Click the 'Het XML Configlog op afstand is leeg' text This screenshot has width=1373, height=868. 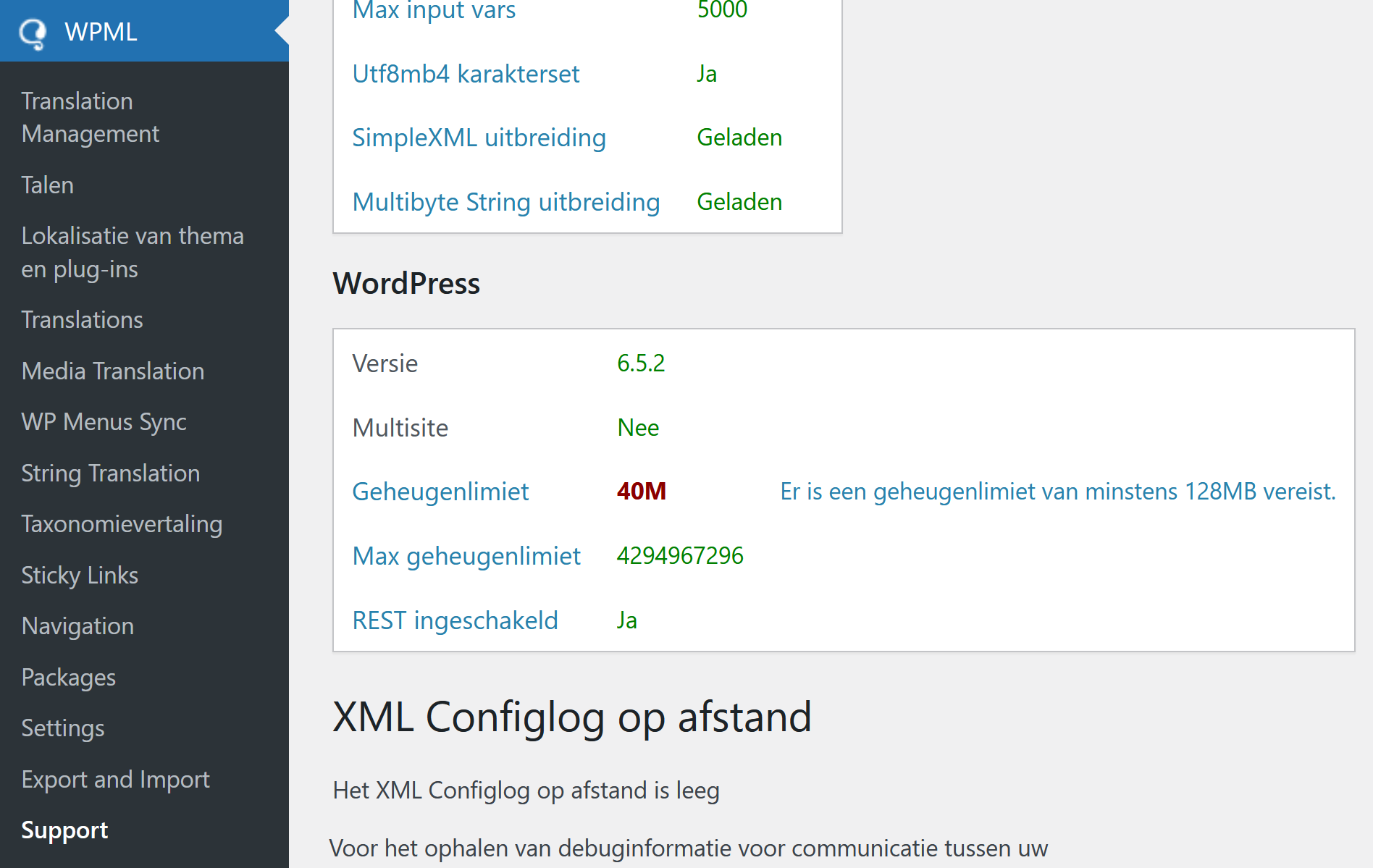[x=526, y=791]
